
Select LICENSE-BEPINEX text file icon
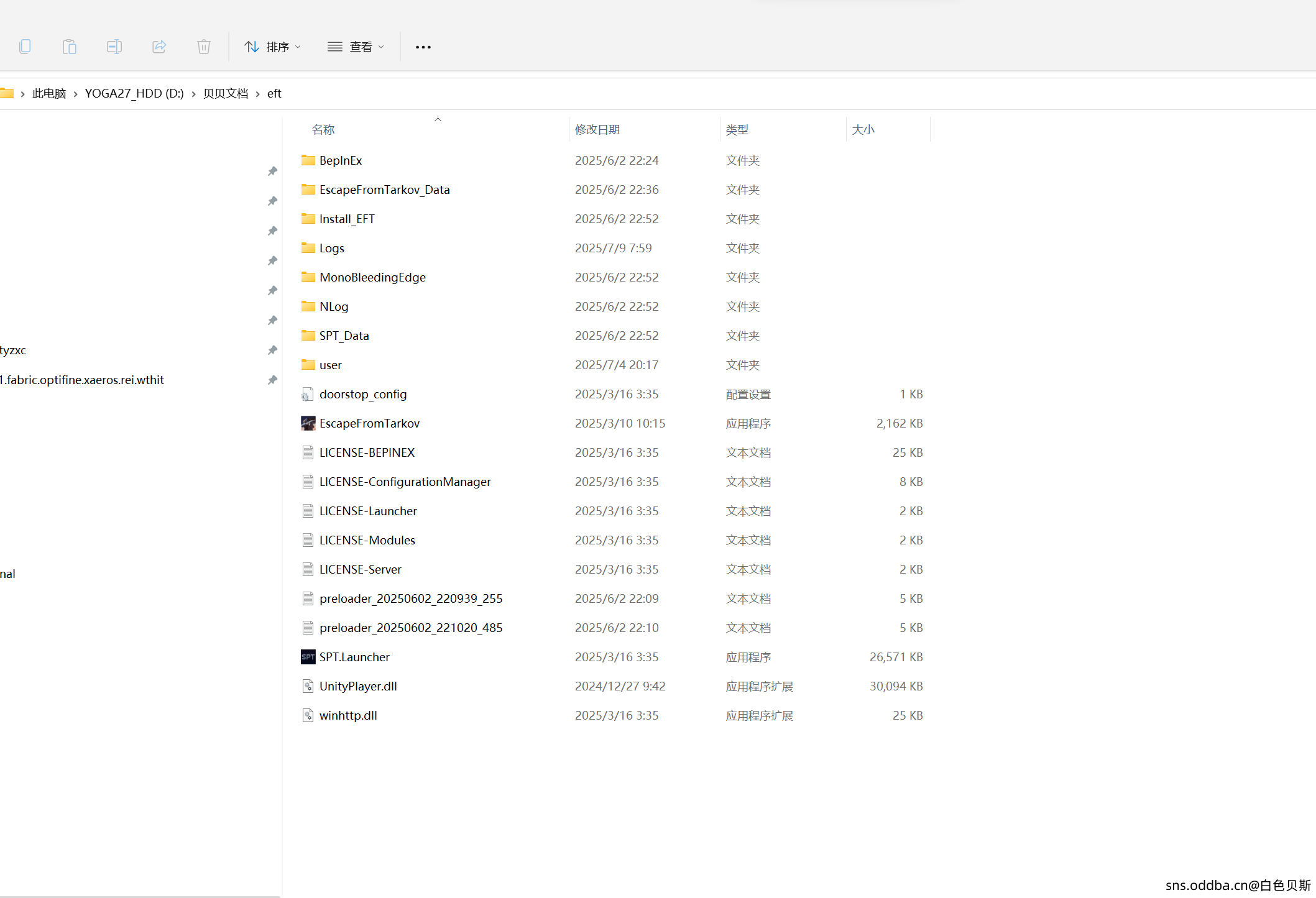point(308,452)
